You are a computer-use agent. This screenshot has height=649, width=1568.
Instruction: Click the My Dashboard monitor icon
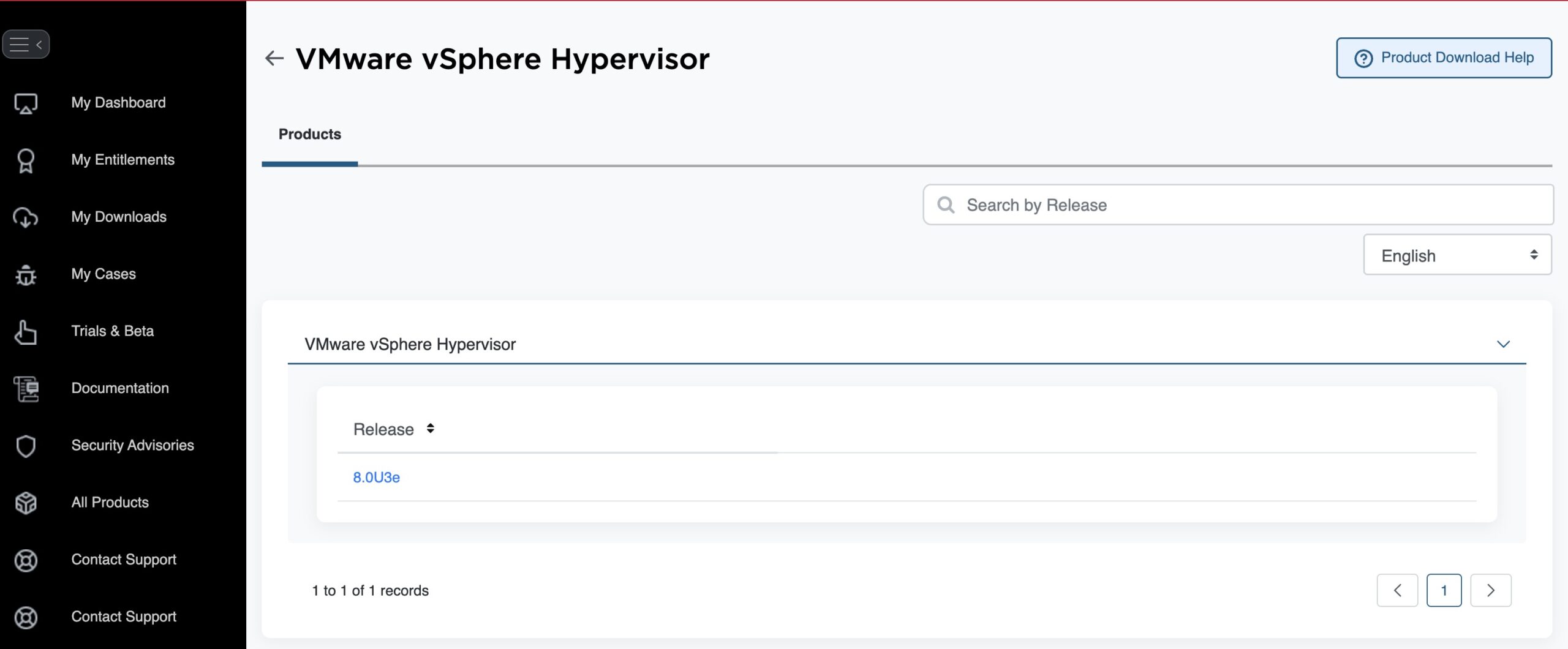26,103
